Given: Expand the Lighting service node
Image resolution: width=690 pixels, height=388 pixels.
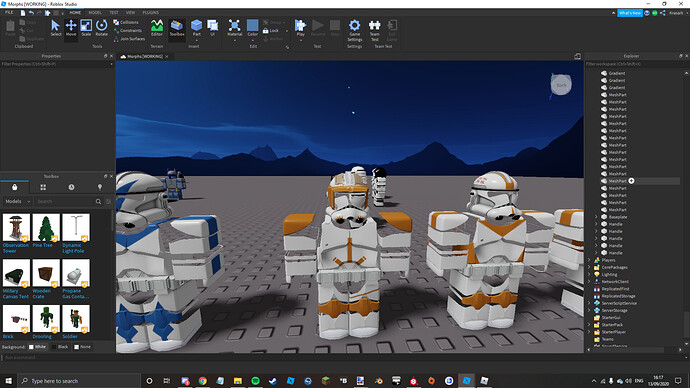Looking at the screenshot, I should coord(589,274).
